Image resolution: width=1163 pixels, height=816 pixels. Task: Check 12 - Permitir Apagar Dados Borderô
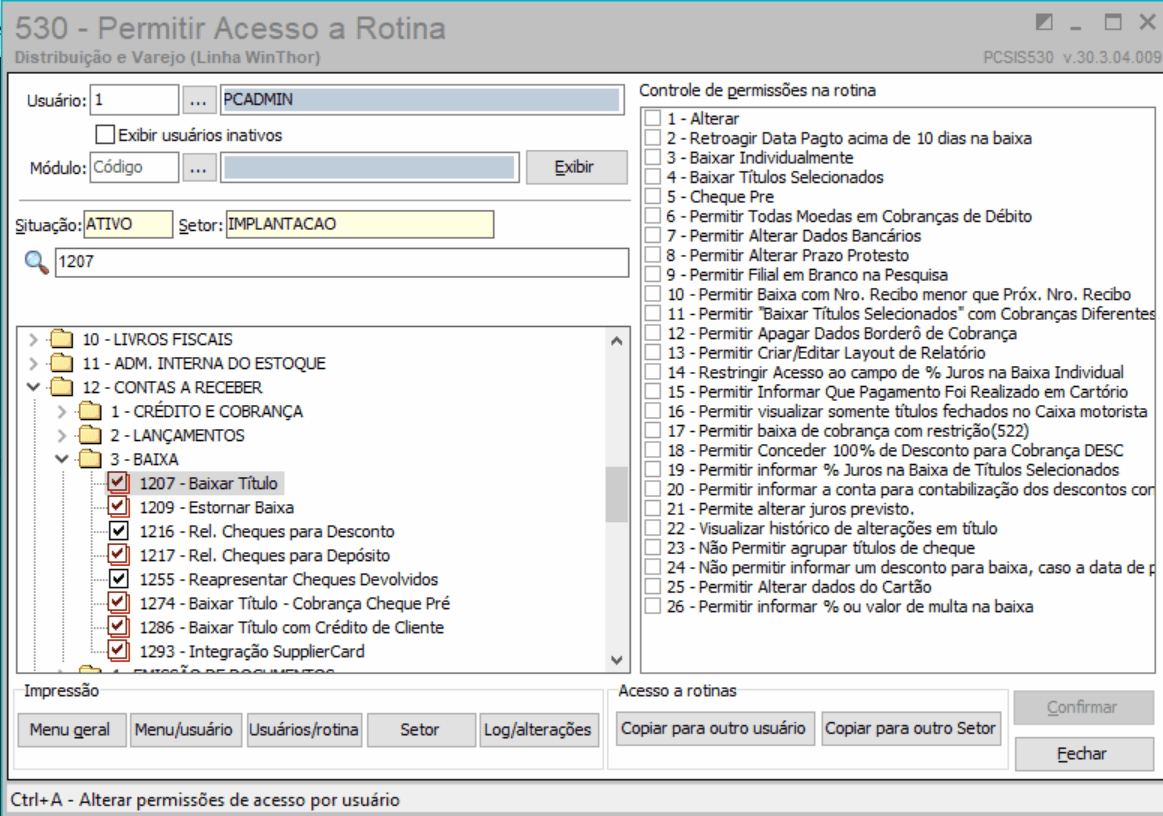(x=653, y=333)
